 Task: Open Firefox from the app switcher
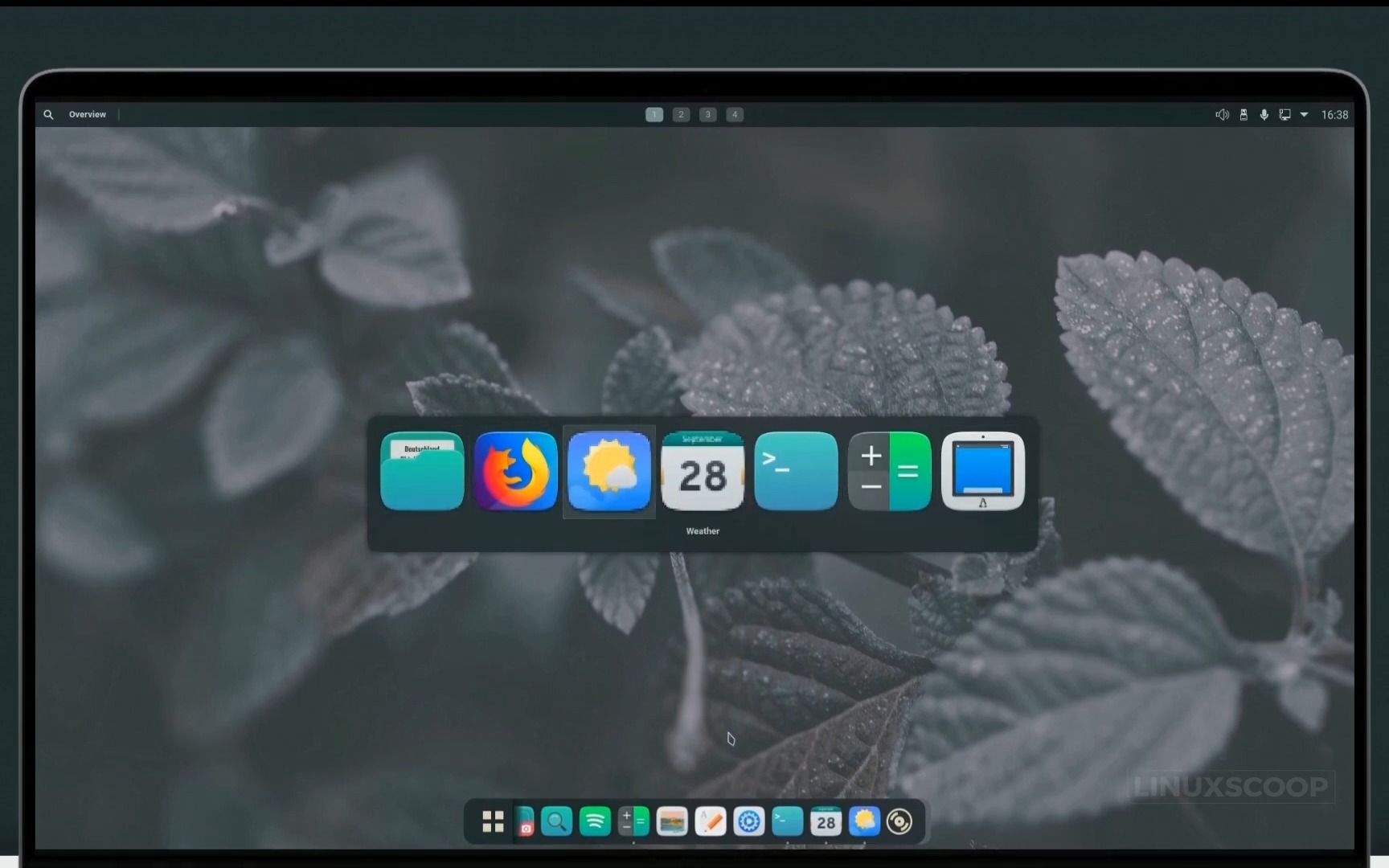[x=515, y=472]
